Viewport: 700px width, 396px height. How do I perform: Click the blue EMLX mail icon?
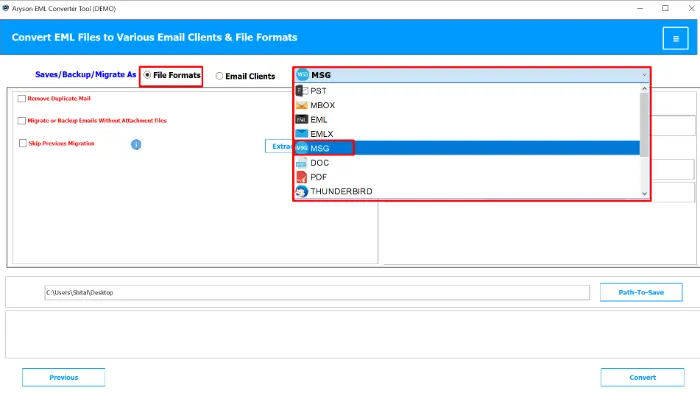pyautogui.click(x=302, y=133)
